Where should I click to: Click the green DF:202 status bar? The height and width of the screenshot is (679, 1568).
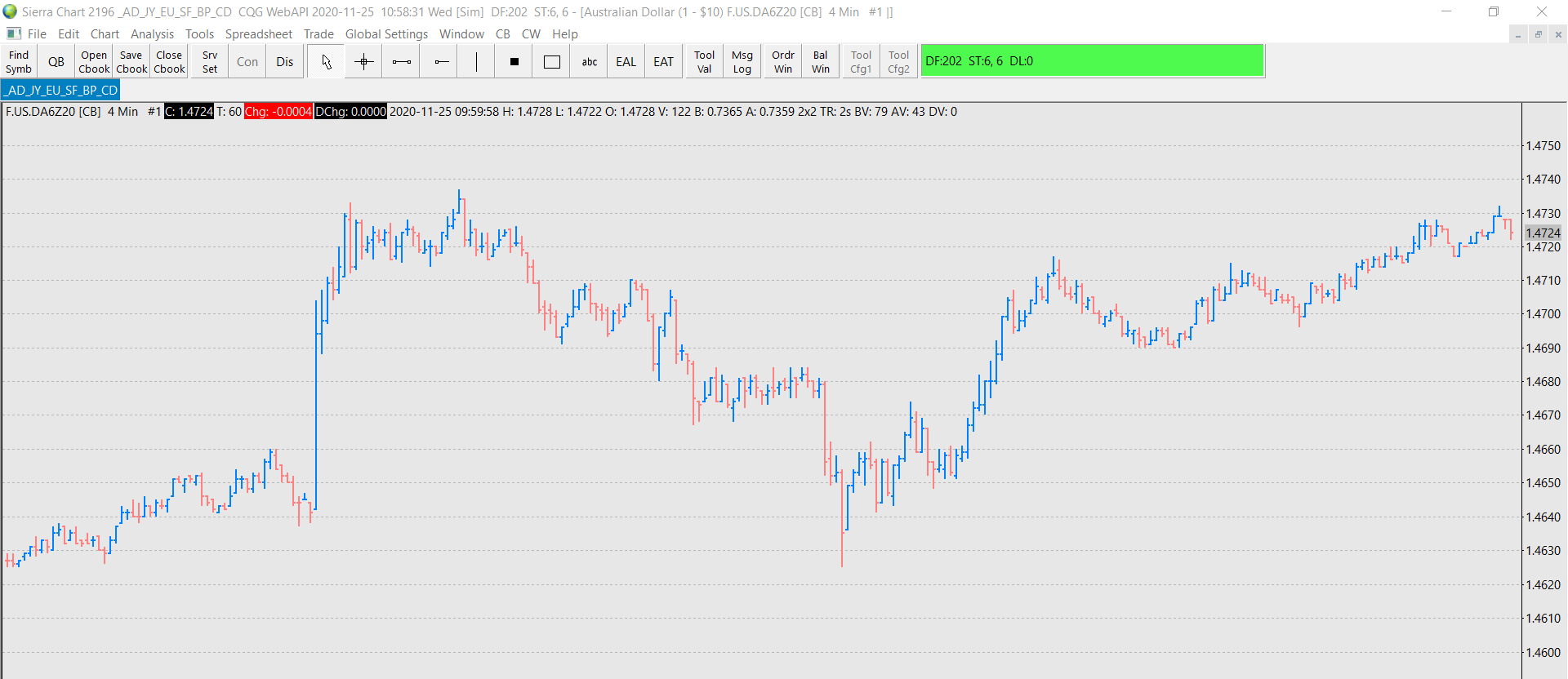click(x=1093, y=61)
